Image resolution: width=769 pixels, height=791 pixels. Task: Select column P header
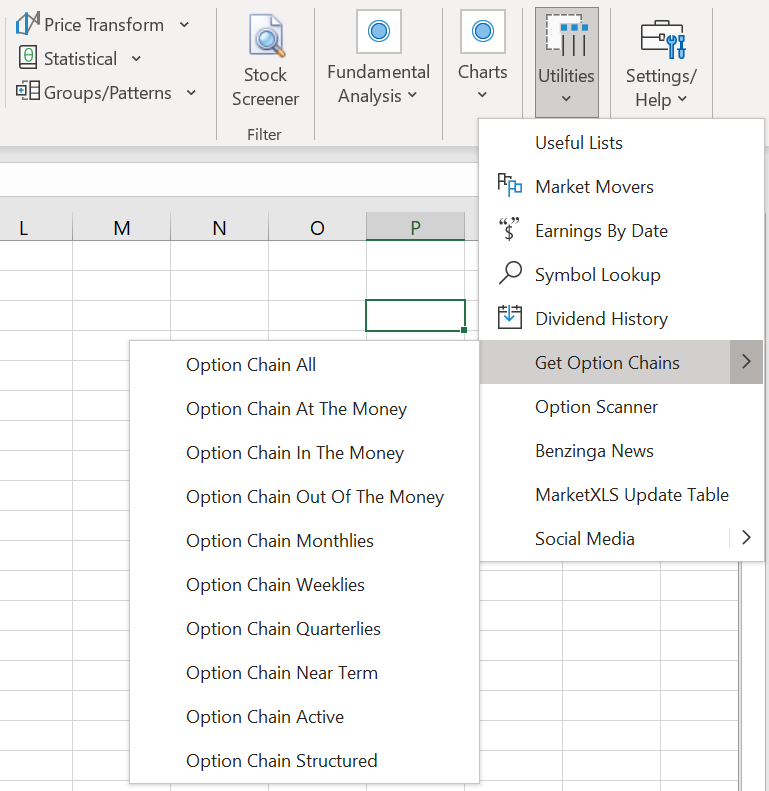click(415, 228)
